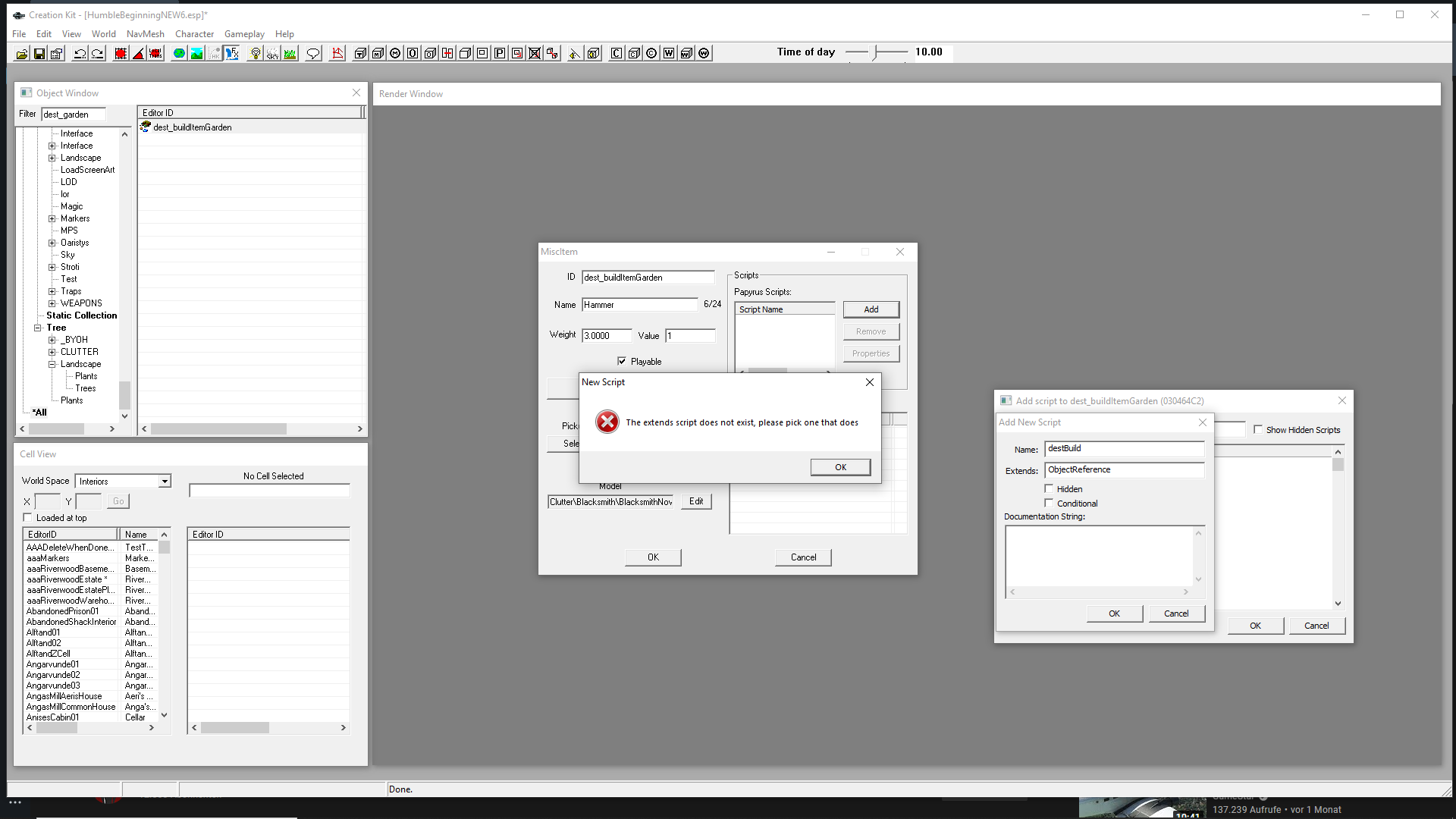Toggle Snap to Grid

tap(120, 53)
